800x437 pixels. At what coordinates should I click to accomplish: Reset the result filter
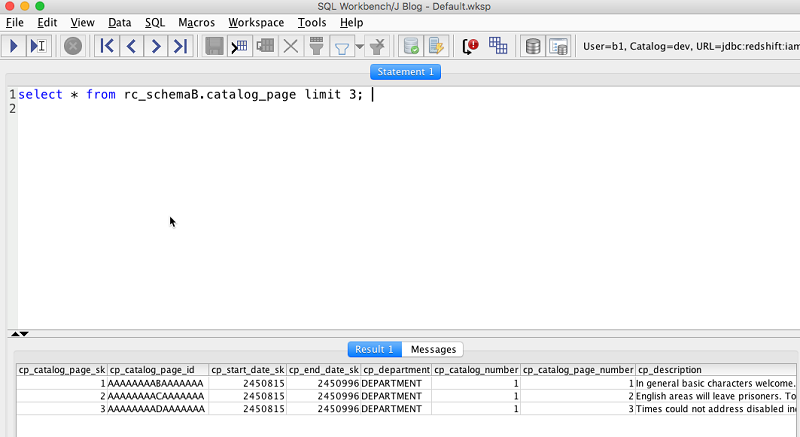[x=378, y=46]
